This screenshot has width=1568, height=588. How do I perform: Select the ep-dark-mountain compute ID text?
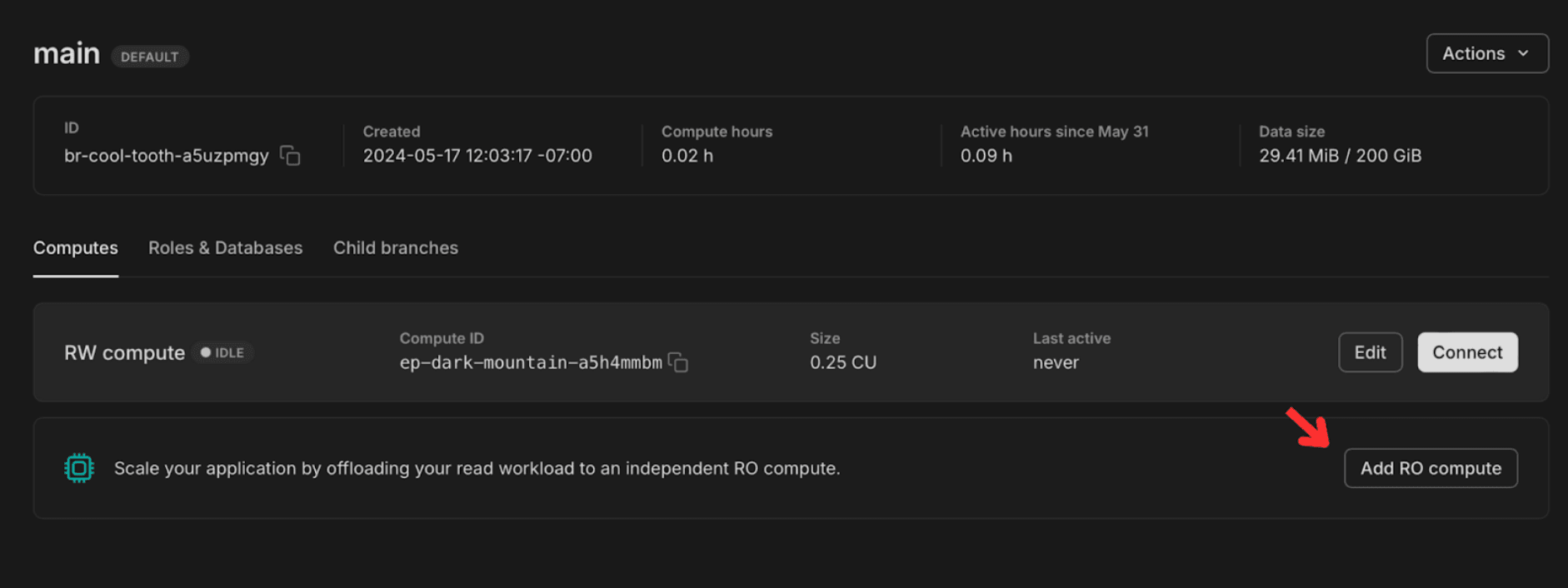coord(531,362)
